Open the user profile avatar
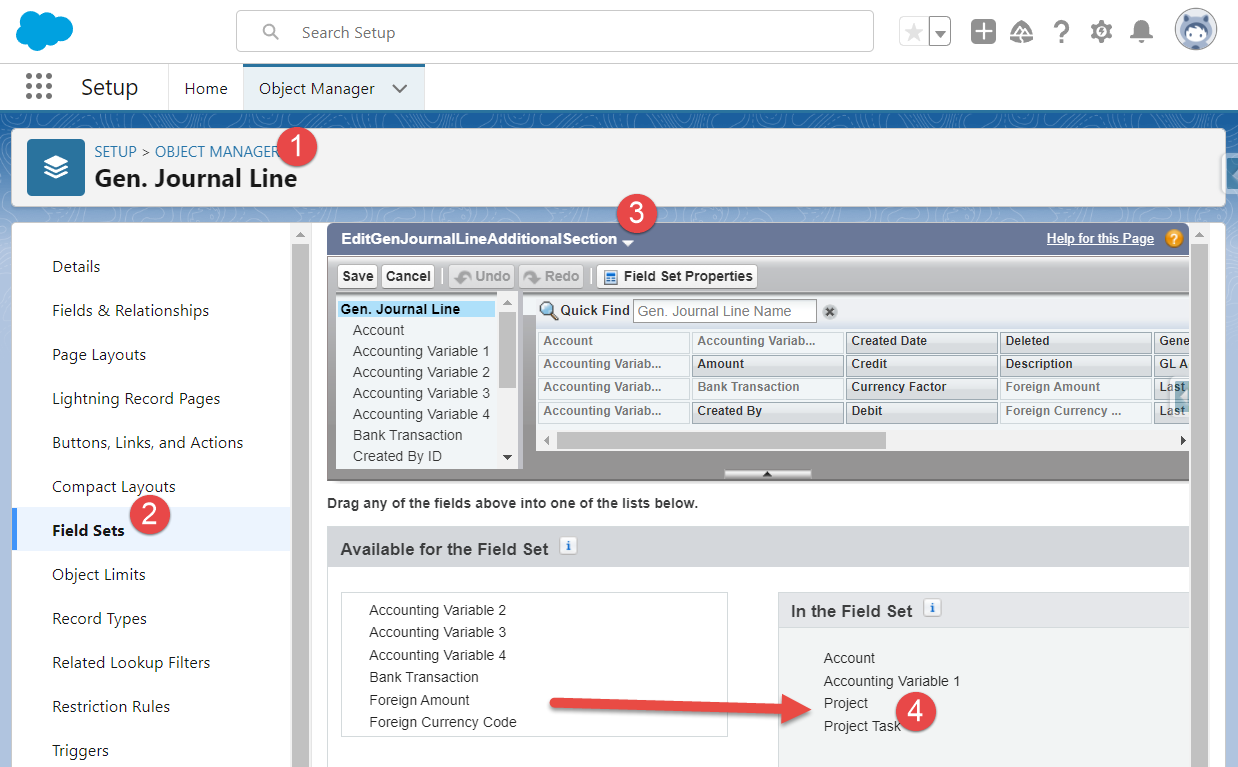Viewport: 1238px width, 767px height. (1196, 31)
